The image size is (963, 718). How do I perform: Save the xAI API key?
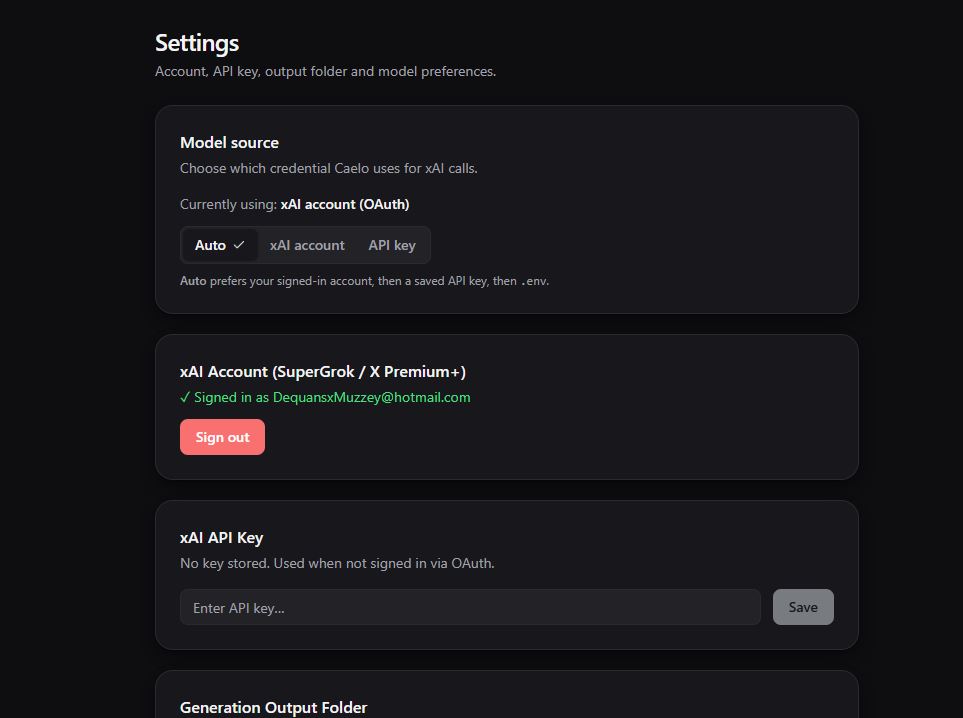(803, 607)
